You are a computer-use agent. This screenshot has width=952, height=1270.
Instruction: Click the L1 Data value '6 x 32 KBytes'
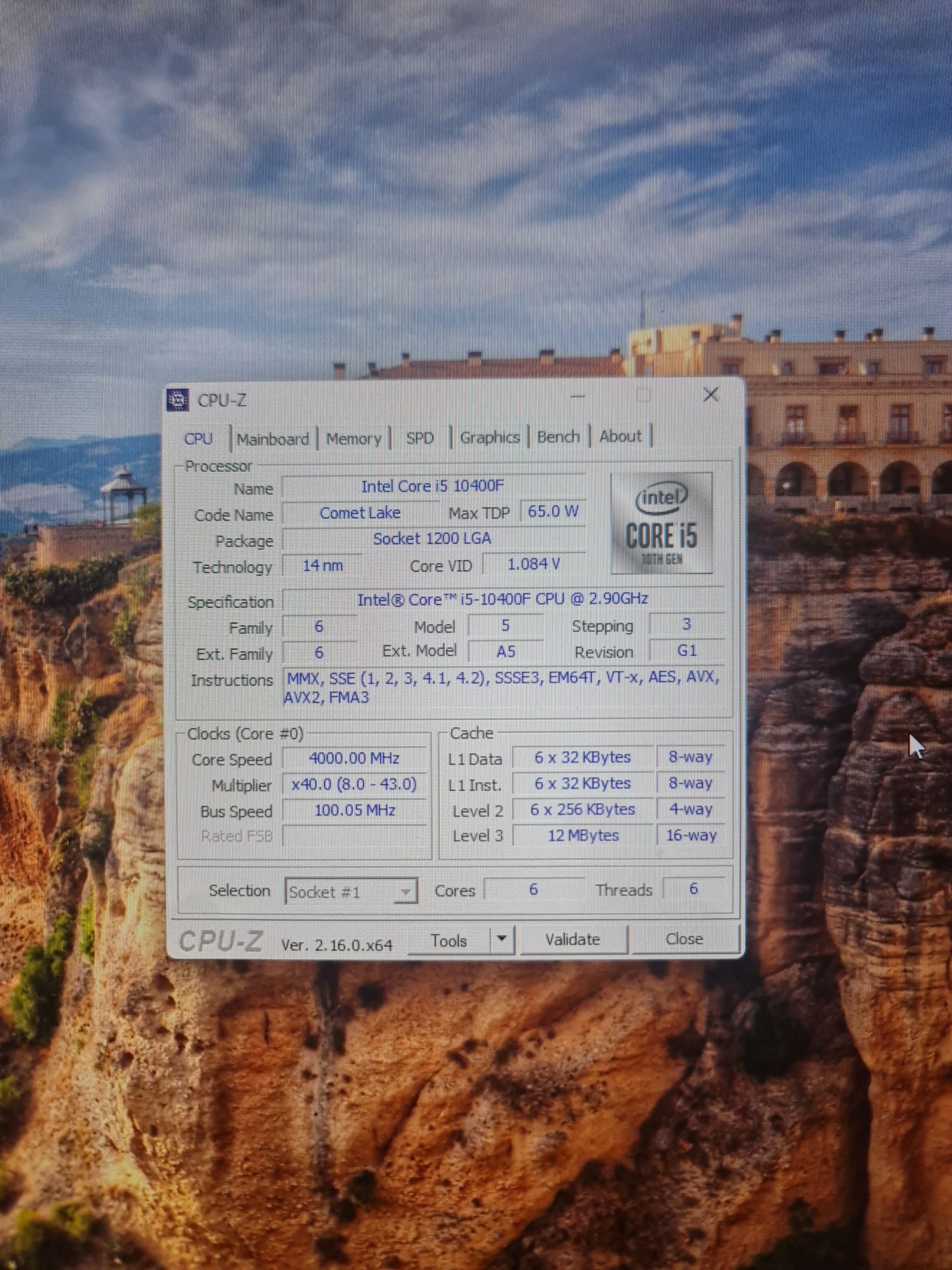point(583,757)
